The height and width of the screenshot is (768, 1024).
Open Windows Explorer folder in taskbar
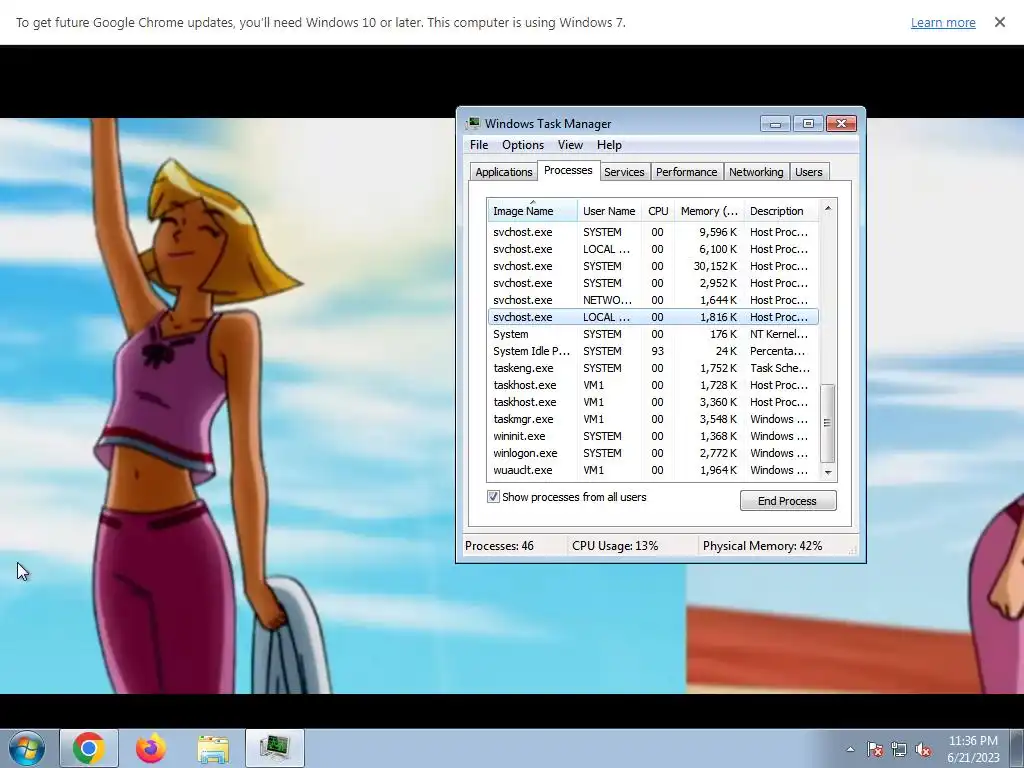coord(213,748)
